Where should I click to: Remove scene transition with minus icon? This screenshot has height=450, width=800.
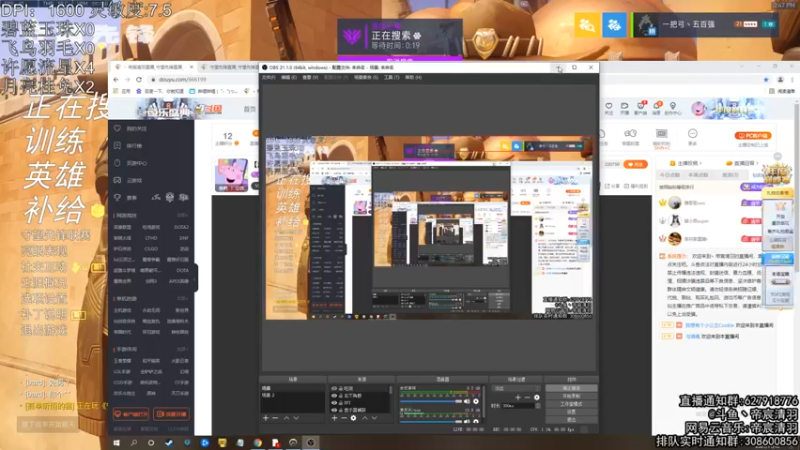(x=528, y=397)
